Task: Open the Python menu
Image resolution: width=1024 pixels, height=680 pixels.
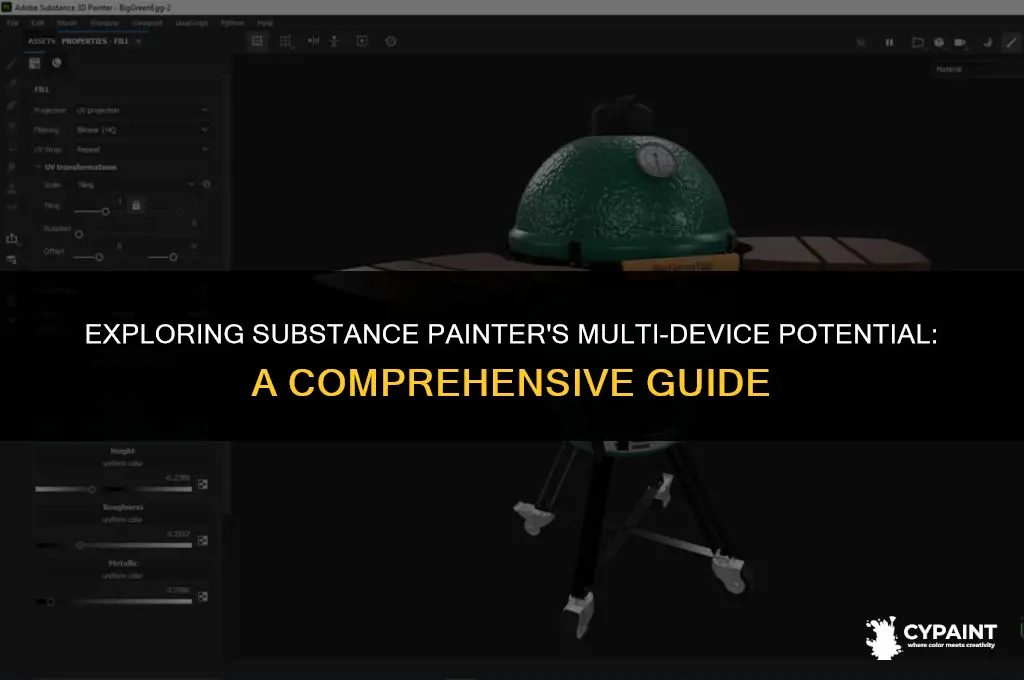Action: pyautogui.click(x=232, y=23)
